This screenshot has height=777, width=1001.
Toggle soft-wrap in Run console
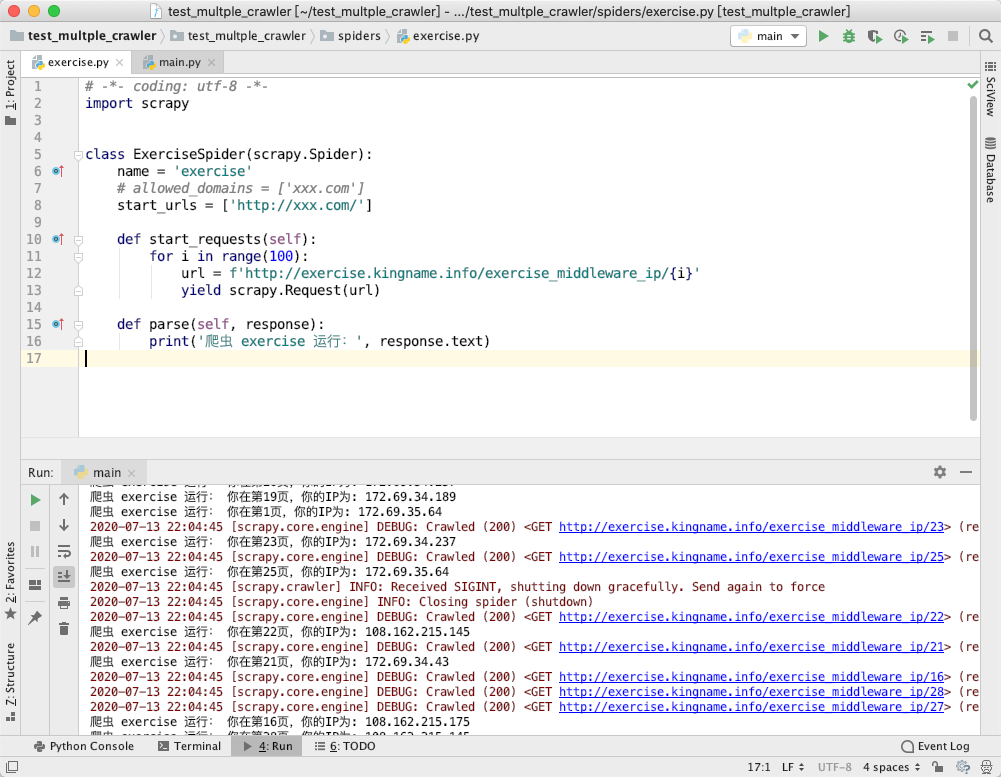click(64, 551)
